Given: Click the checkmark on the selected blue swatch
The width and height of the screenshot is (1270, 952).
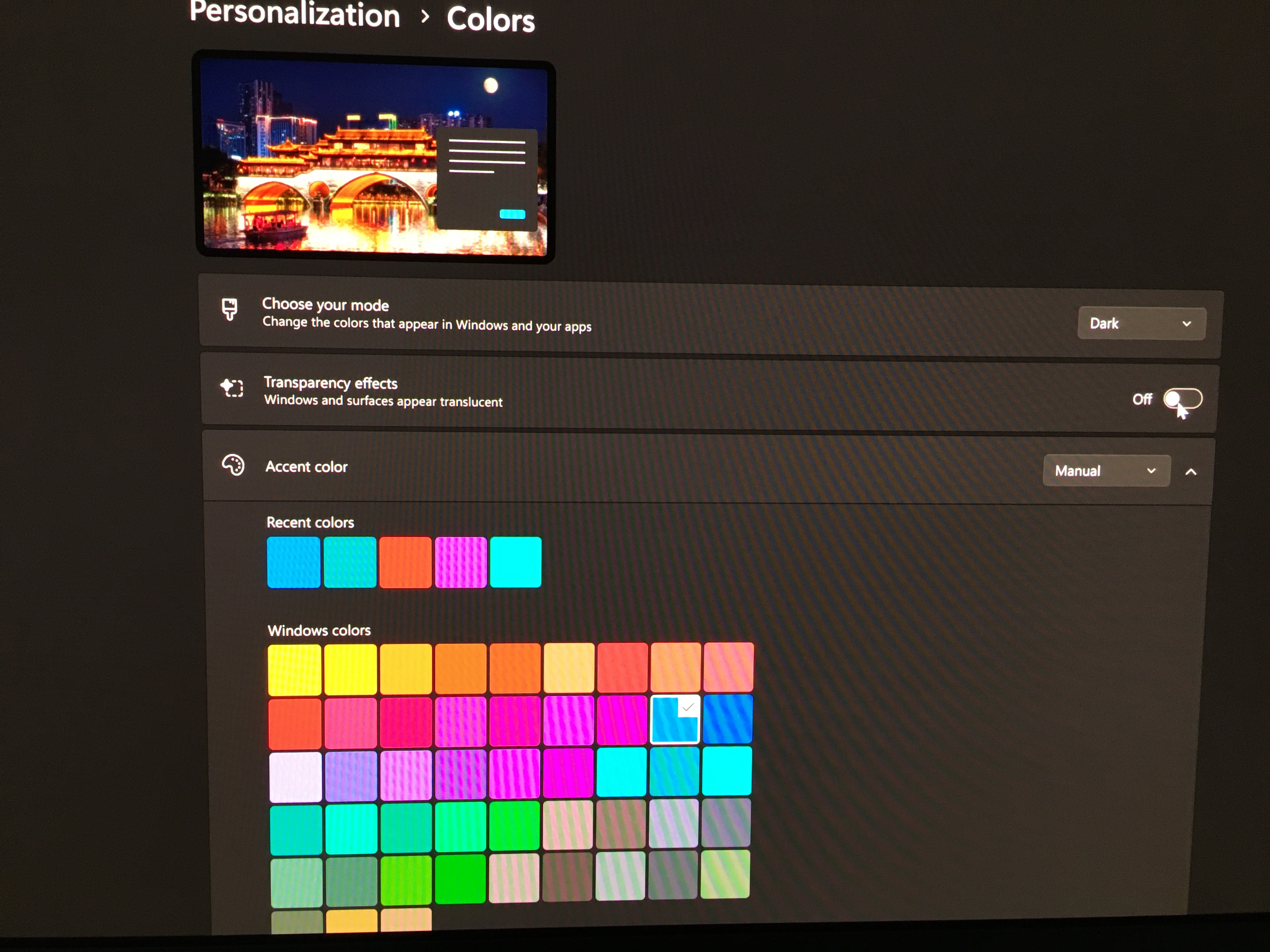Looking at the screenshot, I should coord(688,707).
